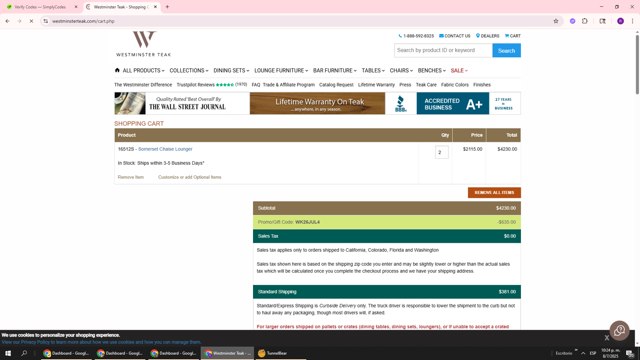Expand the BAR FURNITURE dropdown menu

pos(334,71)
